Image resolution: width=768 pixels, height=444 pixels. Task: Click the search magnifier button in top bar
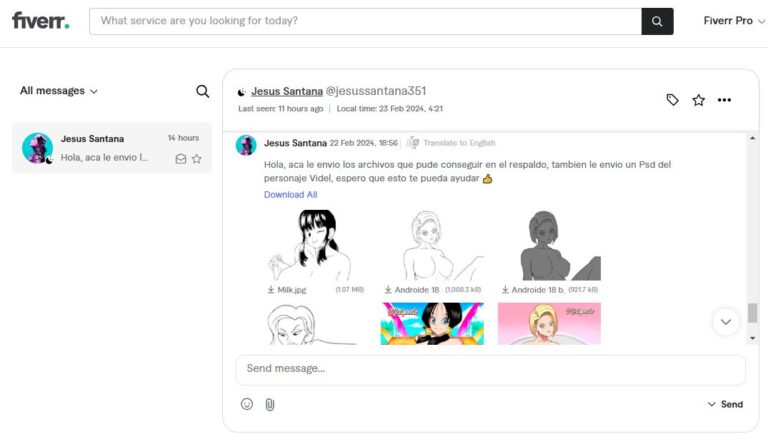click(x=657, y=21)
